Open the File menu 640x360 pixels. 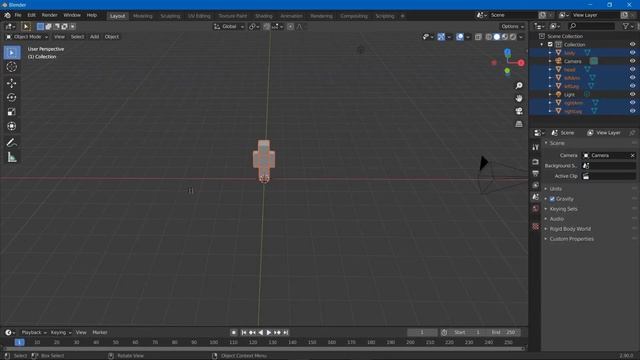(18, 15)
